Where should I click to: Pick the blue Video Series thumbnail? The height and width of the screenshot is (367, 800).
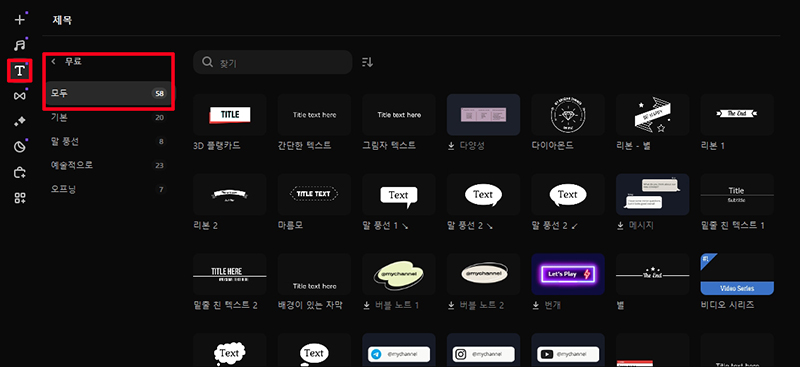pyautogui.click(x=738, y=274)
